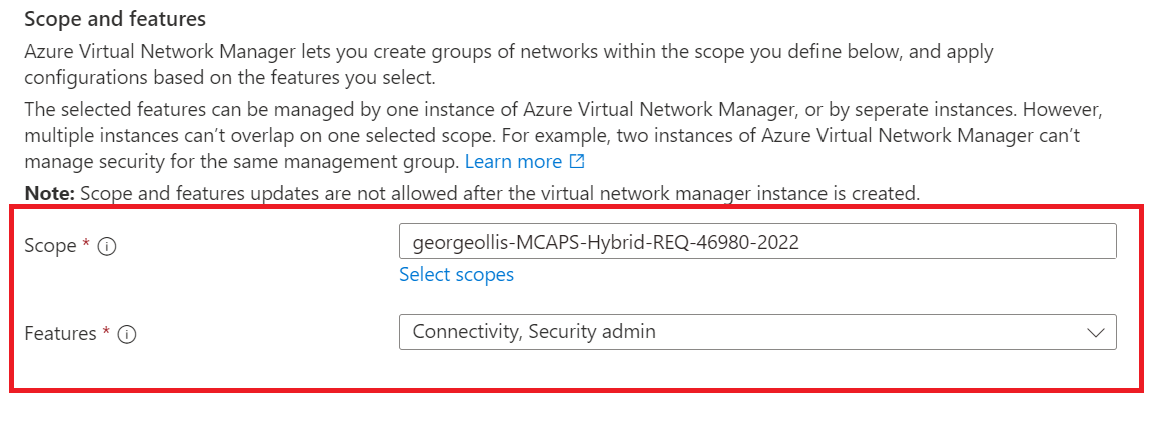The height and width of the screenshot is (439, 1174).
Task: Click the georgeollis-MCAPS-Hybrid-REQ-46980-2022 scope value
Action: [x=605, y=241]
